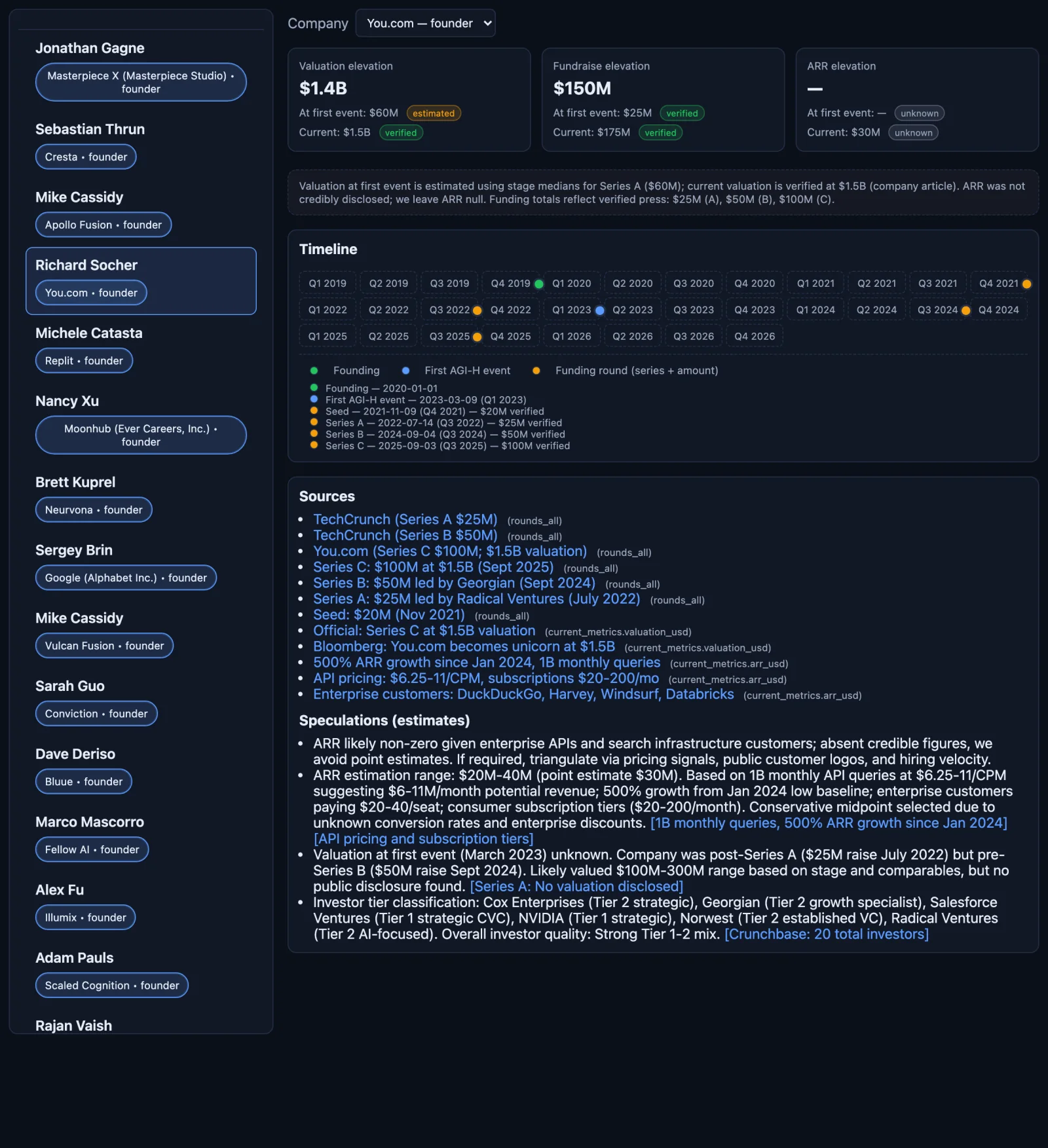Select Masterpiece X founder chip under Jonathan Gagne
This screenshot has width=1048, height=1148.
141,82
